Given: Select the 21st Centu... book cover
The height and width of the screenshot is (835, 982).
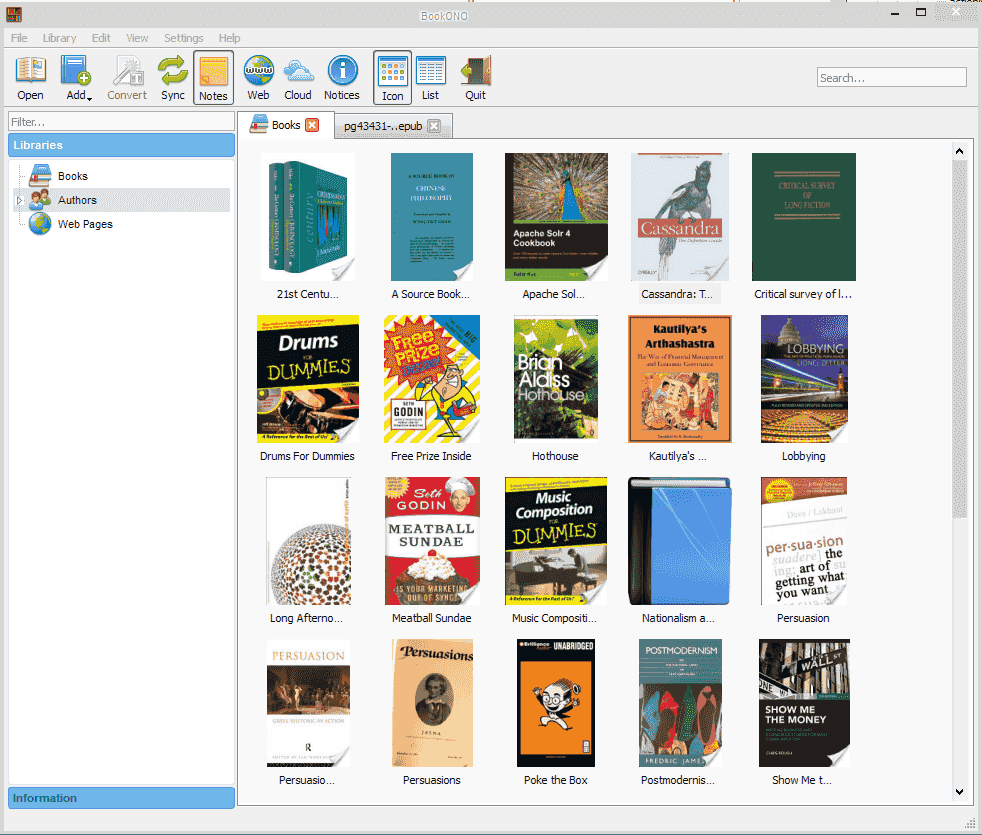Looking at the screenshot, I should [x=308, y=217].
